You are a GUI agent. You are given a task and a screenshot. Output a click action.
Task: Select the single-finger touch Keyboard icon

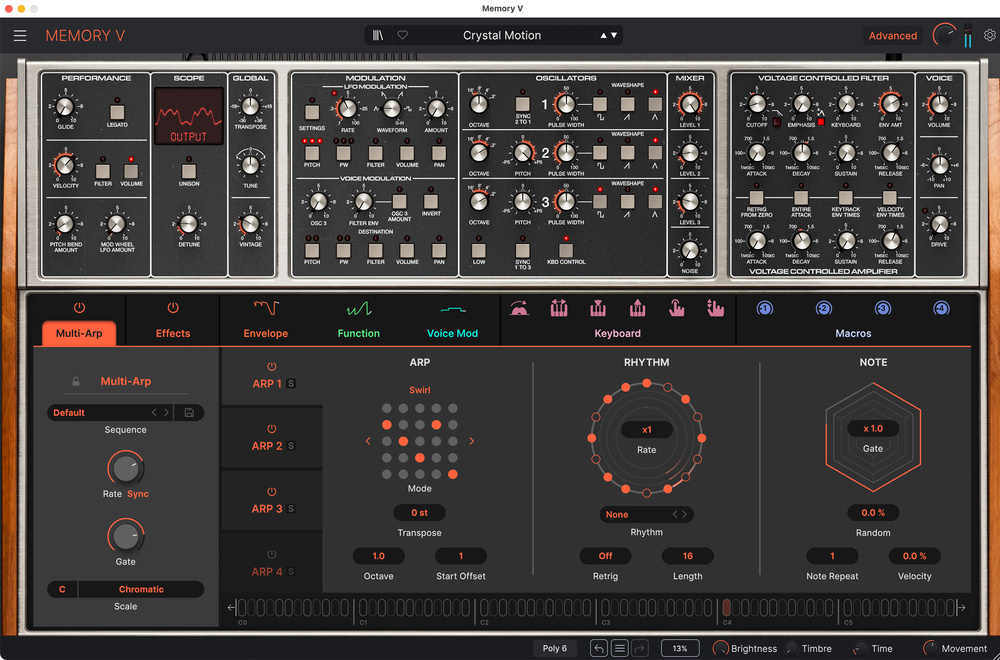click(x=676, y=309)
